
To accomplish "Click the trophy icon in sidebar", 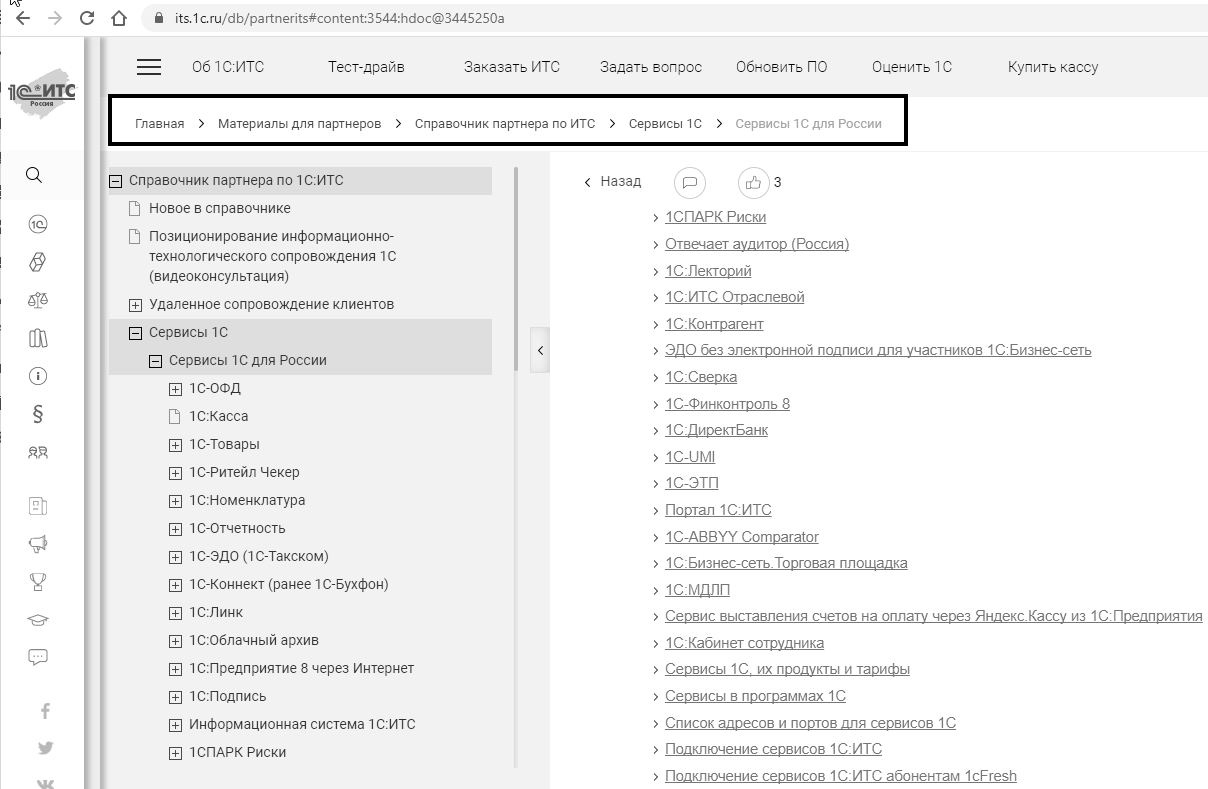I will coord(38,582).
